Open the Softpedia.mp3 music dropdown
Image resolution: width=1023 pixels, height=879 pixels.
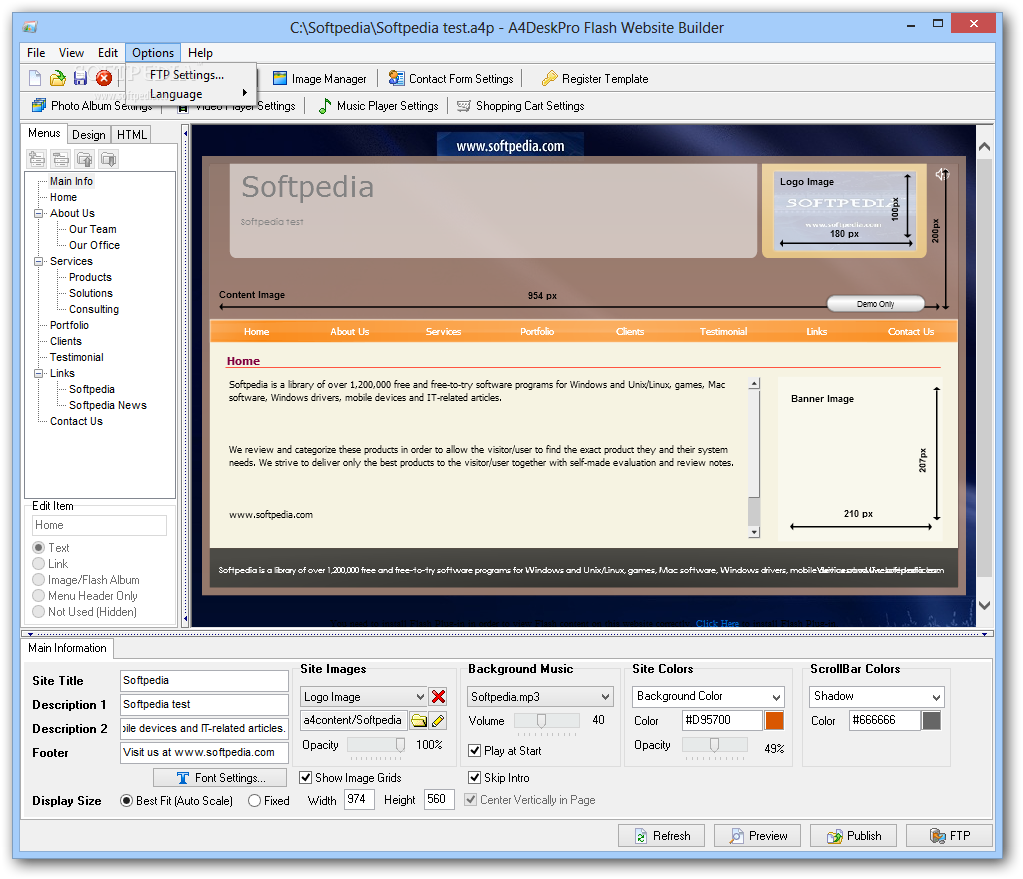coord(540,697)
